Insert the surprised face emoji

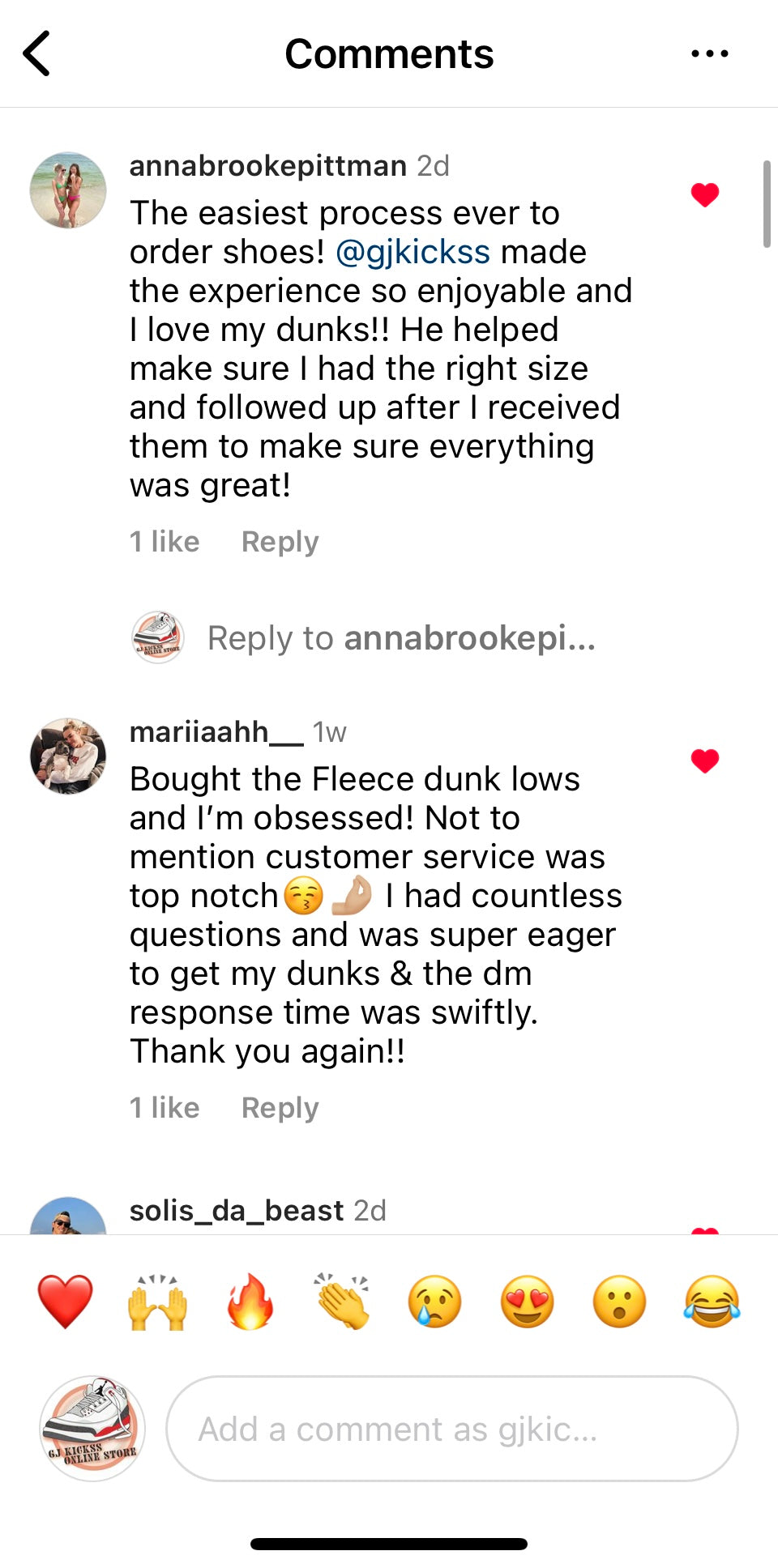619,1302
